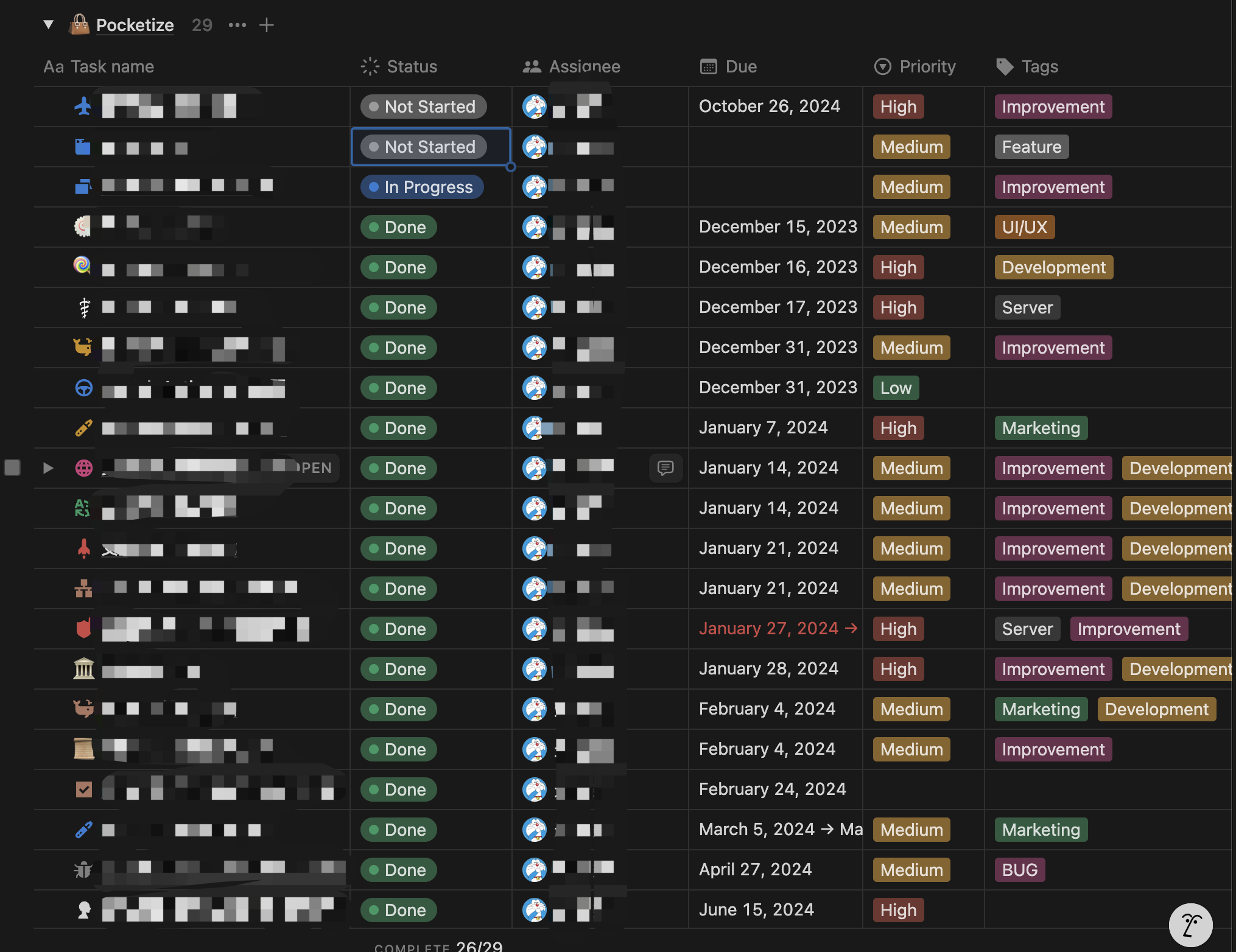
Task: Open the three-dot menu next to Pocketize
Action: coord(237,25)
